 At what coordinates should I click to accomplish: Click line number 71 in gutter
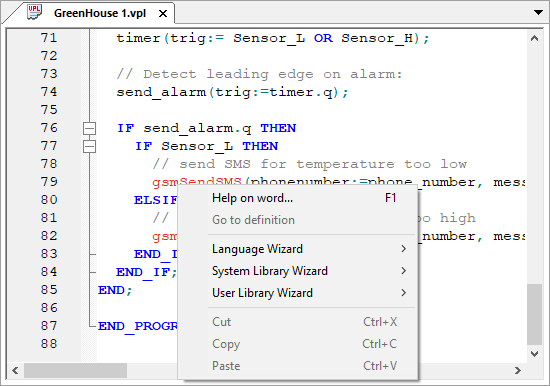click(x=49, y=38)
